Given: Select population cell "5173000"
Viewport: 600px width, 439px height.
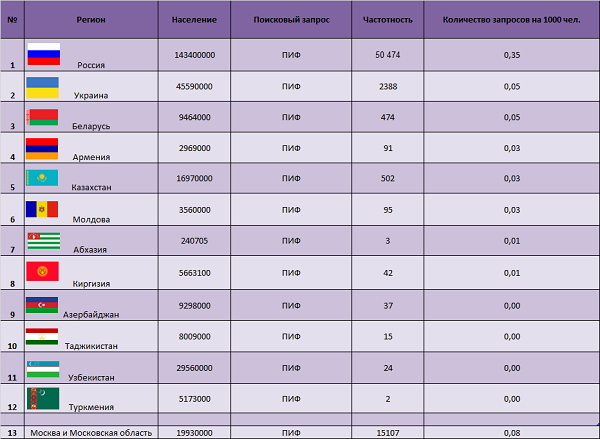Looking at the screenshot, I should [x=194, y=399].
